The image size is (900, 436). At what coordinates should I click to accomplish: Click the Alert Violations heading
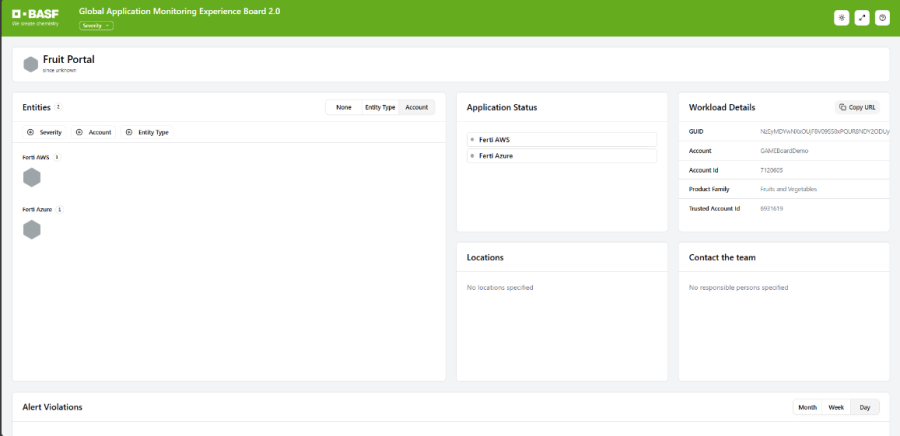coord(52,407)
